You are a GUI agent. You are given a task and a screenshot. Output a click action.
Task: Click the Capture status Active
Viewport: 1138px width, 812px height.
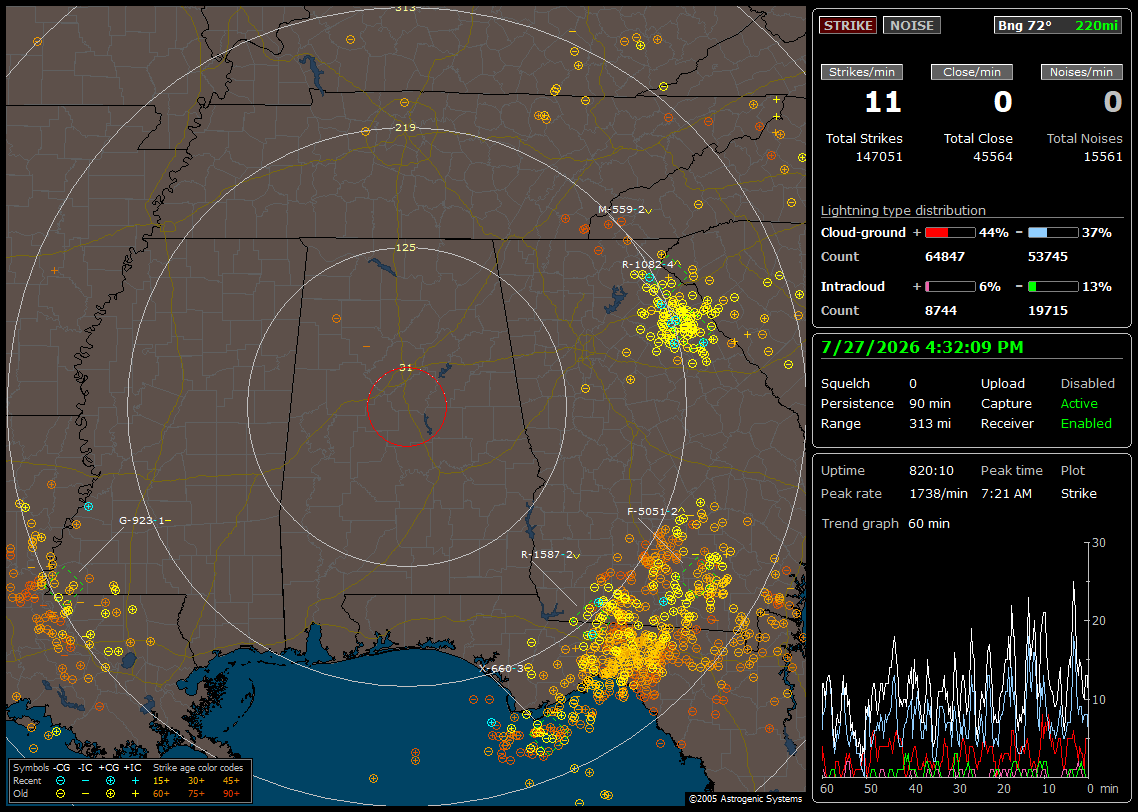click(x=1079, y=403)
